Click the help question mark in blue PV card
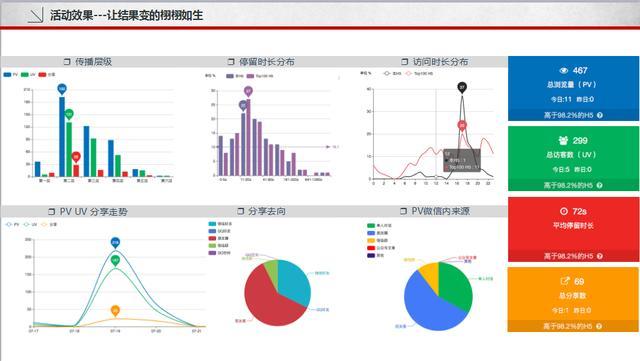 pos(600,115)
